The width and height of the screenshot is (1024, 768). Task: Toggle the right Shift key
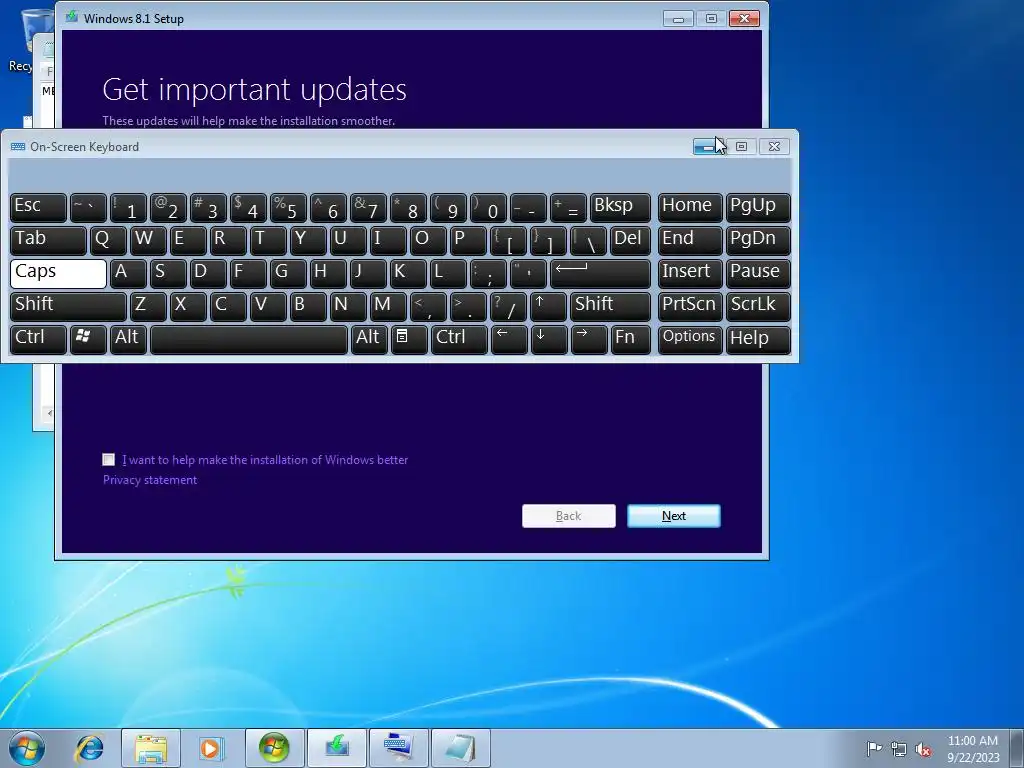611,306
